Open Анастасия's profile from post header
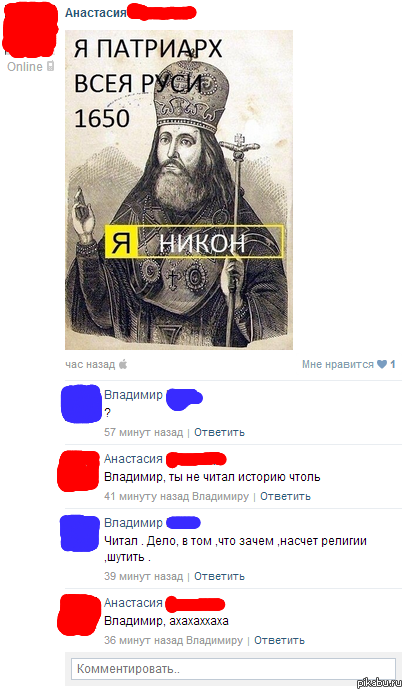 [x=96, y=13]
